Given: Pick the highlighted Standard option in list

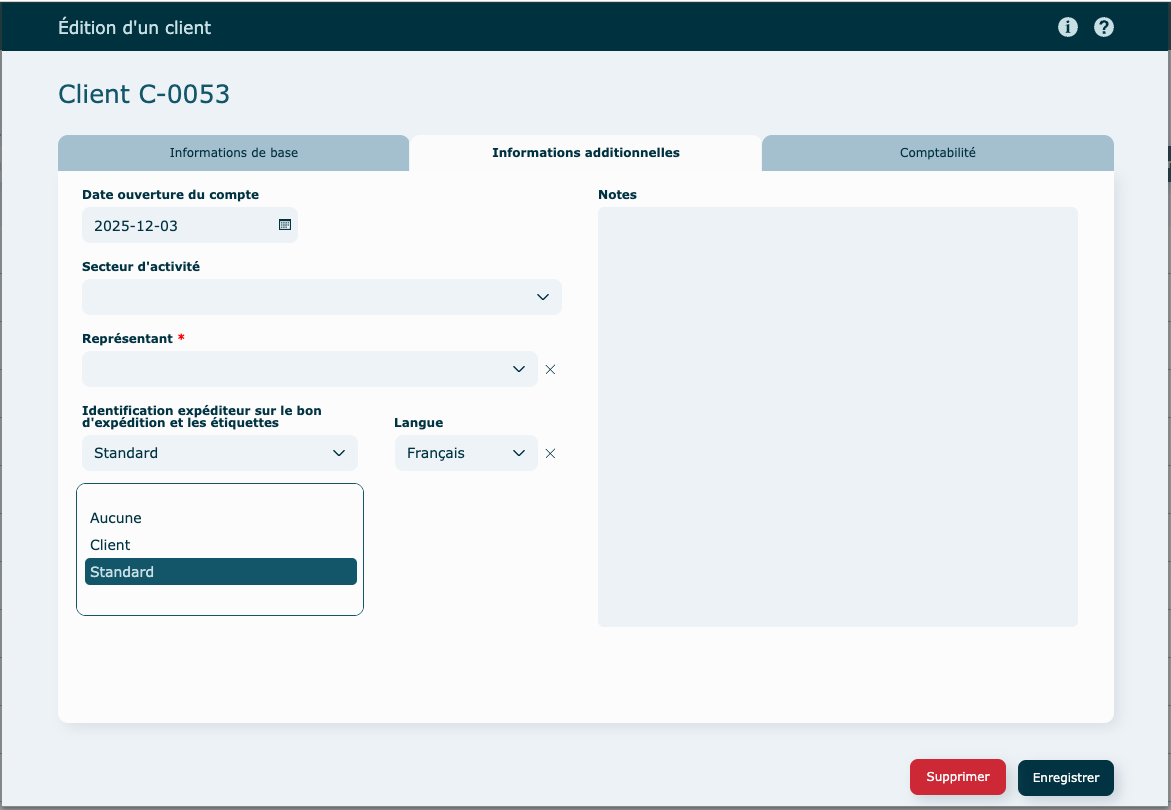Looking at the screenshot, I should coord(220,572).
